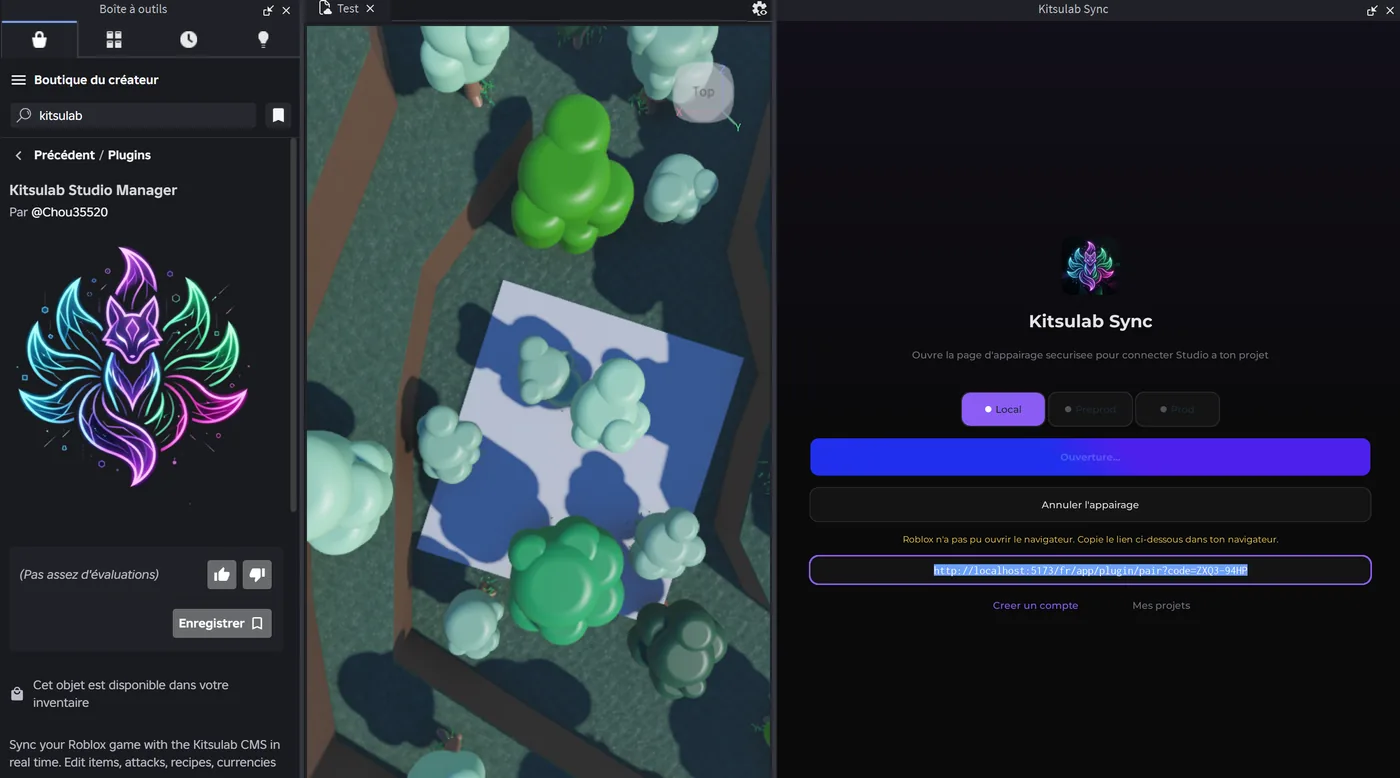Open the Recent clock tab
Image resolution: width=1400 pixels, height=778 pixels.
[x=189, y=39]
